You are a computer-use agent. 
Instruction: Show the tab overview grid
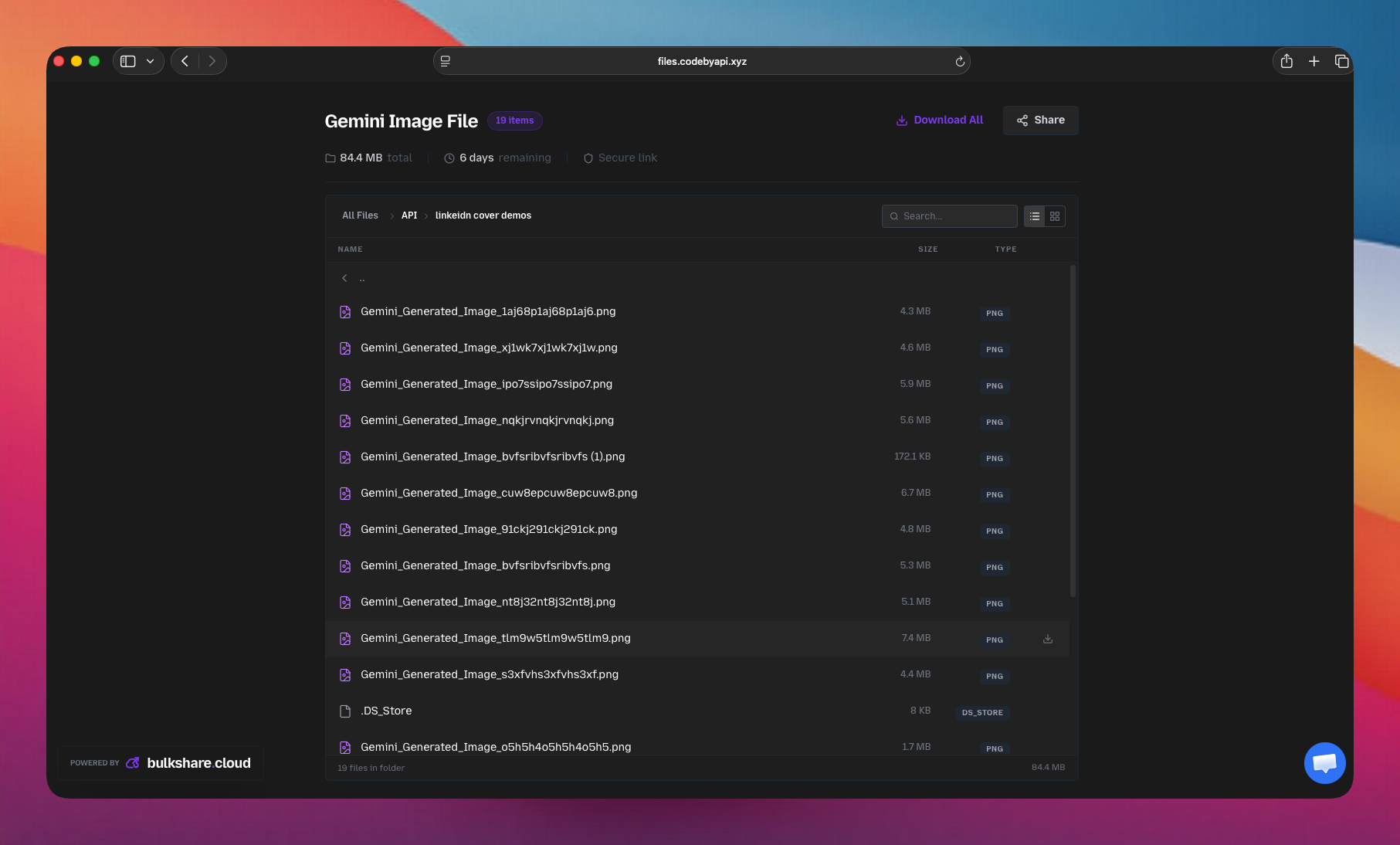pyautogui.click(x=1342, y=61)
